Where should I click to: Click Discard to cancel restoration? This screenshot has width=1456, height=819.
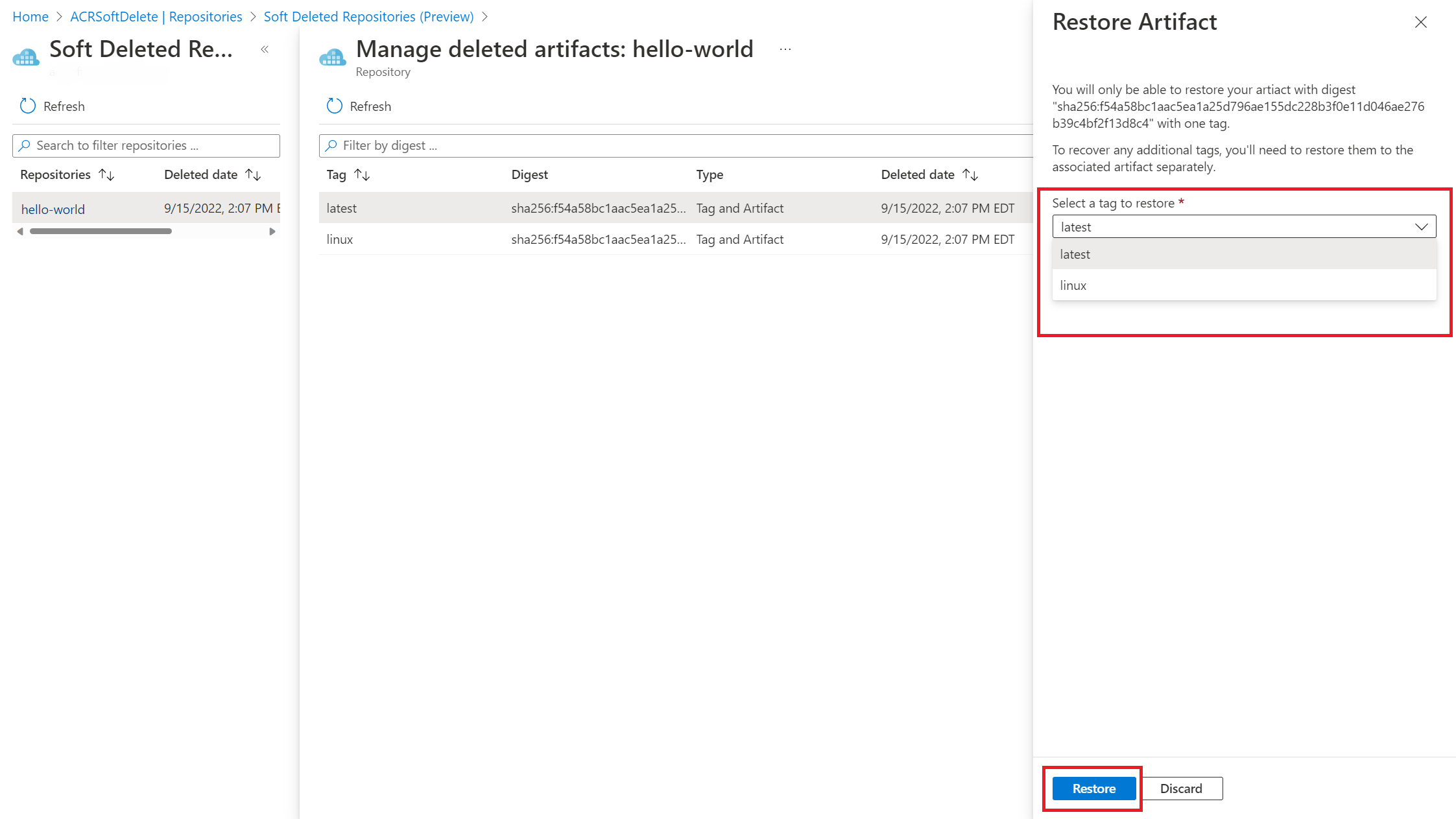point(1181,787)
